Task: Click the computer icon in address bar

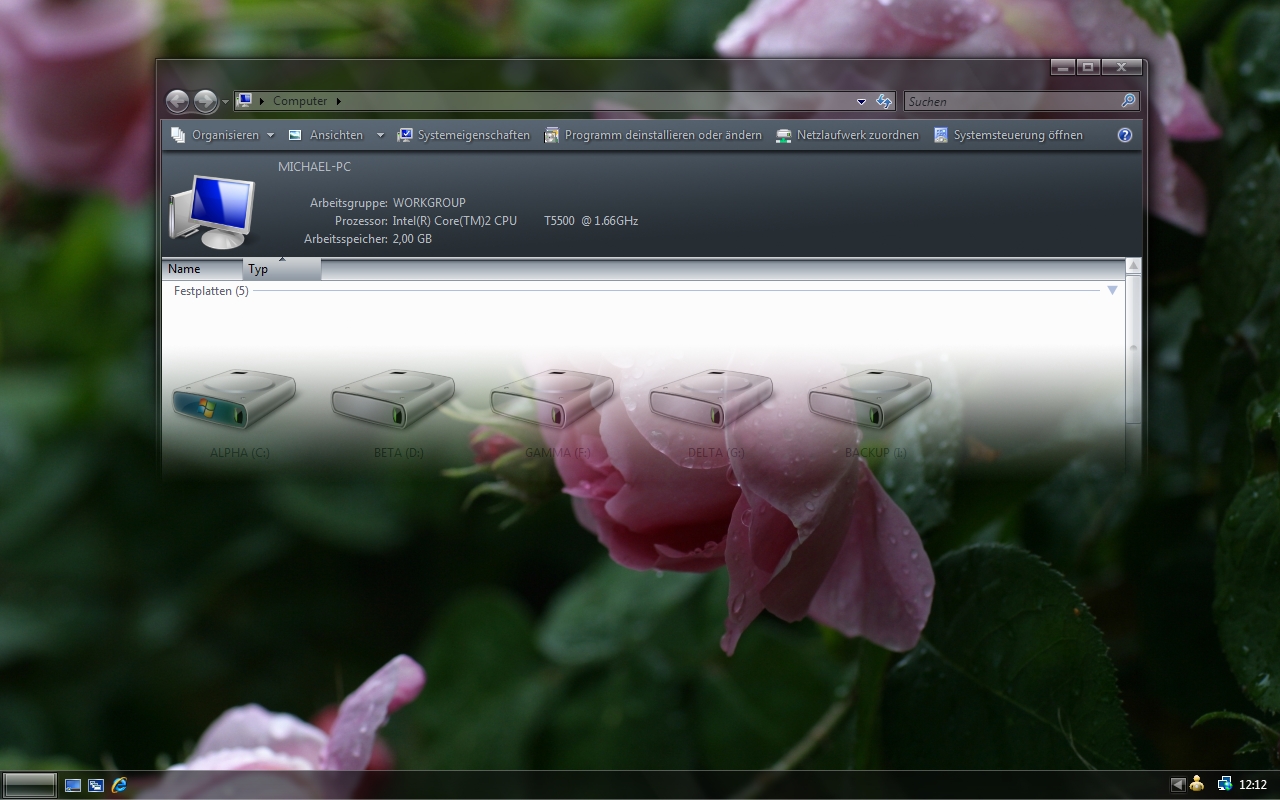Action: (x=244, y=101)
